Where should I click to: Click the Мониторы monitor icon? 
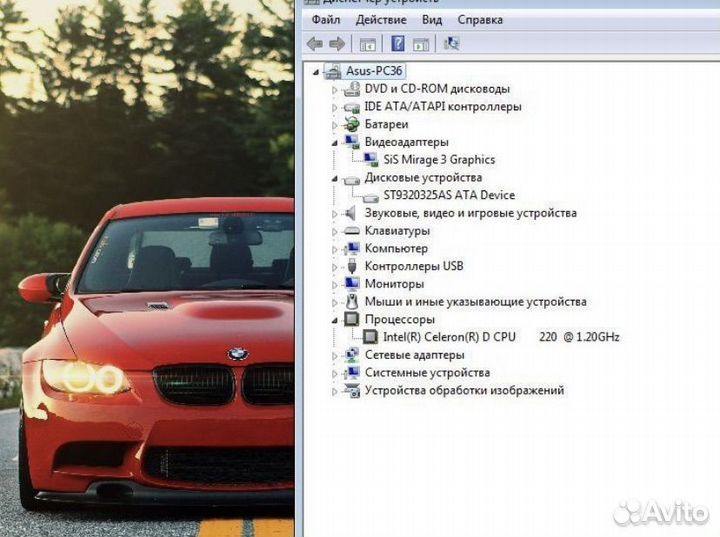[x=352, y=284]
